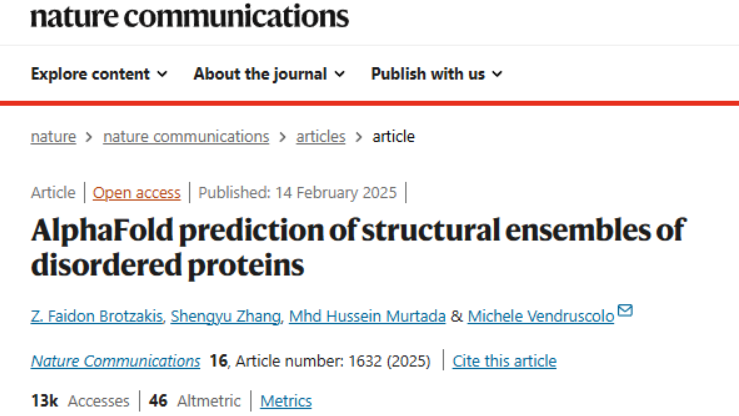Click Cite this article
This screenshot has width=739, height=416.
point(504,361)
